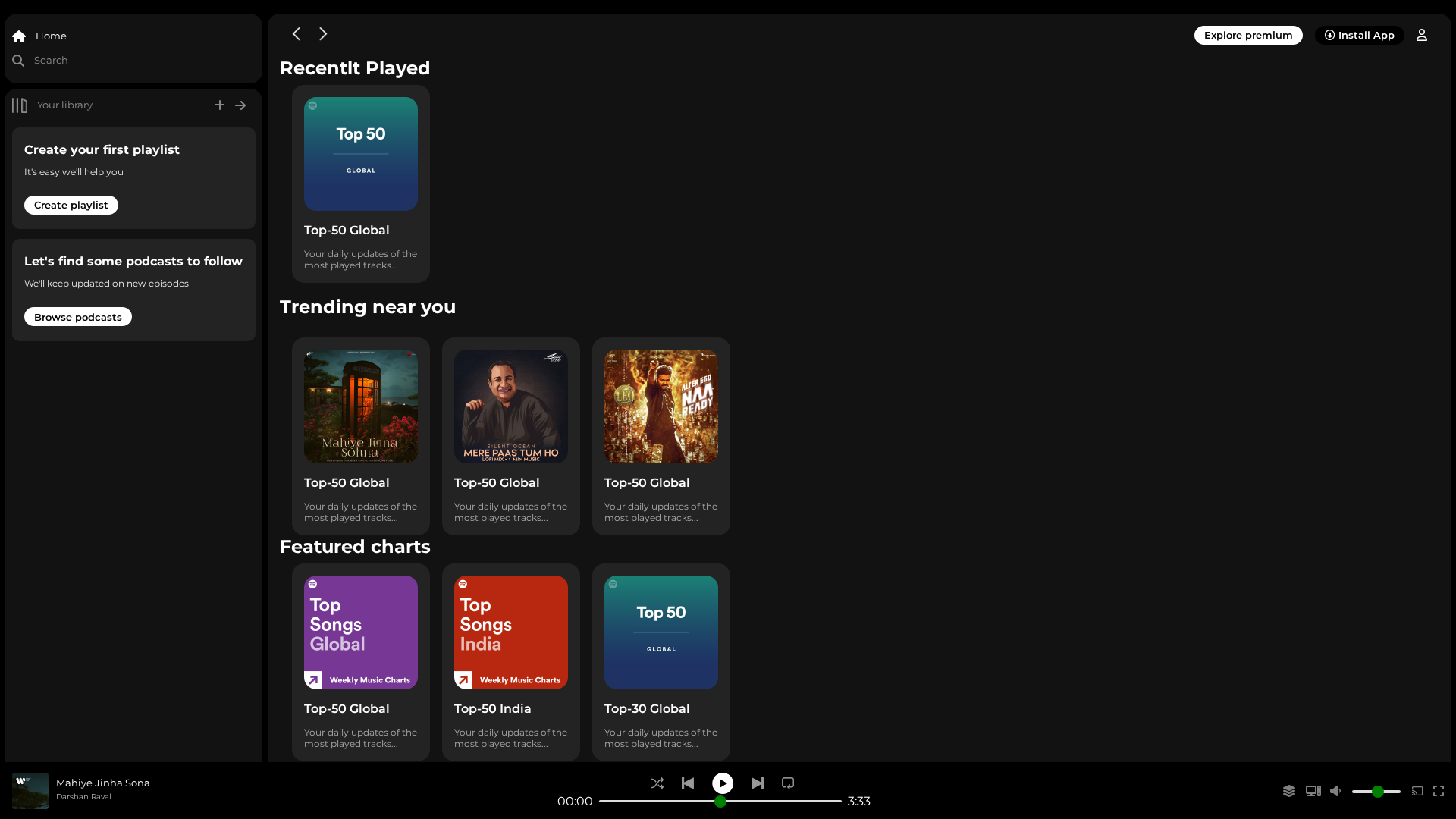Viewport: 1456px width, 819px height.
Task: Open the Home menu item
Action: [x=39, y=36]
